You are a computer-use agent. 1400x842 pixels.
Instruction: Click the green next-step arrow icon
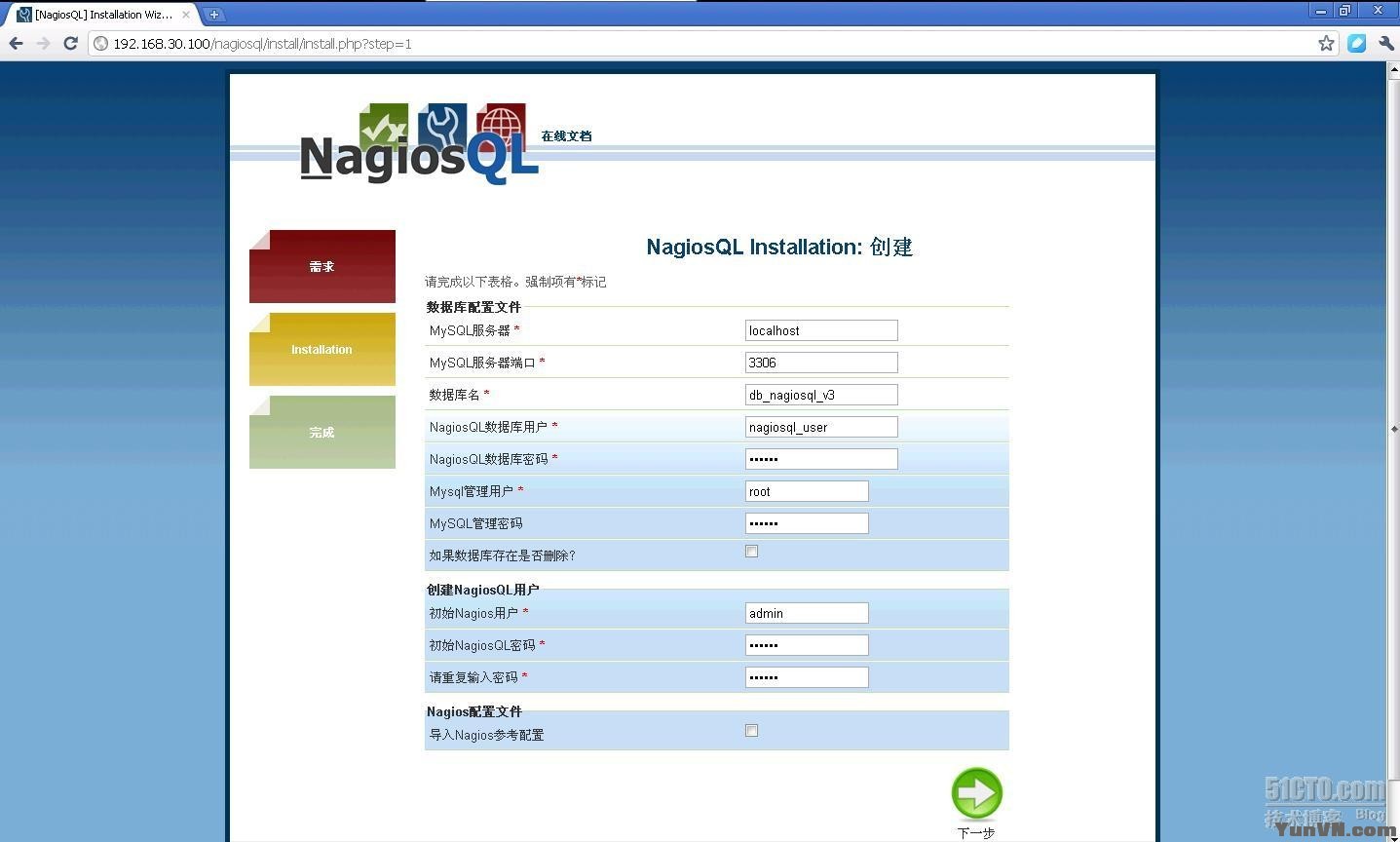click(x=976, y=793)
